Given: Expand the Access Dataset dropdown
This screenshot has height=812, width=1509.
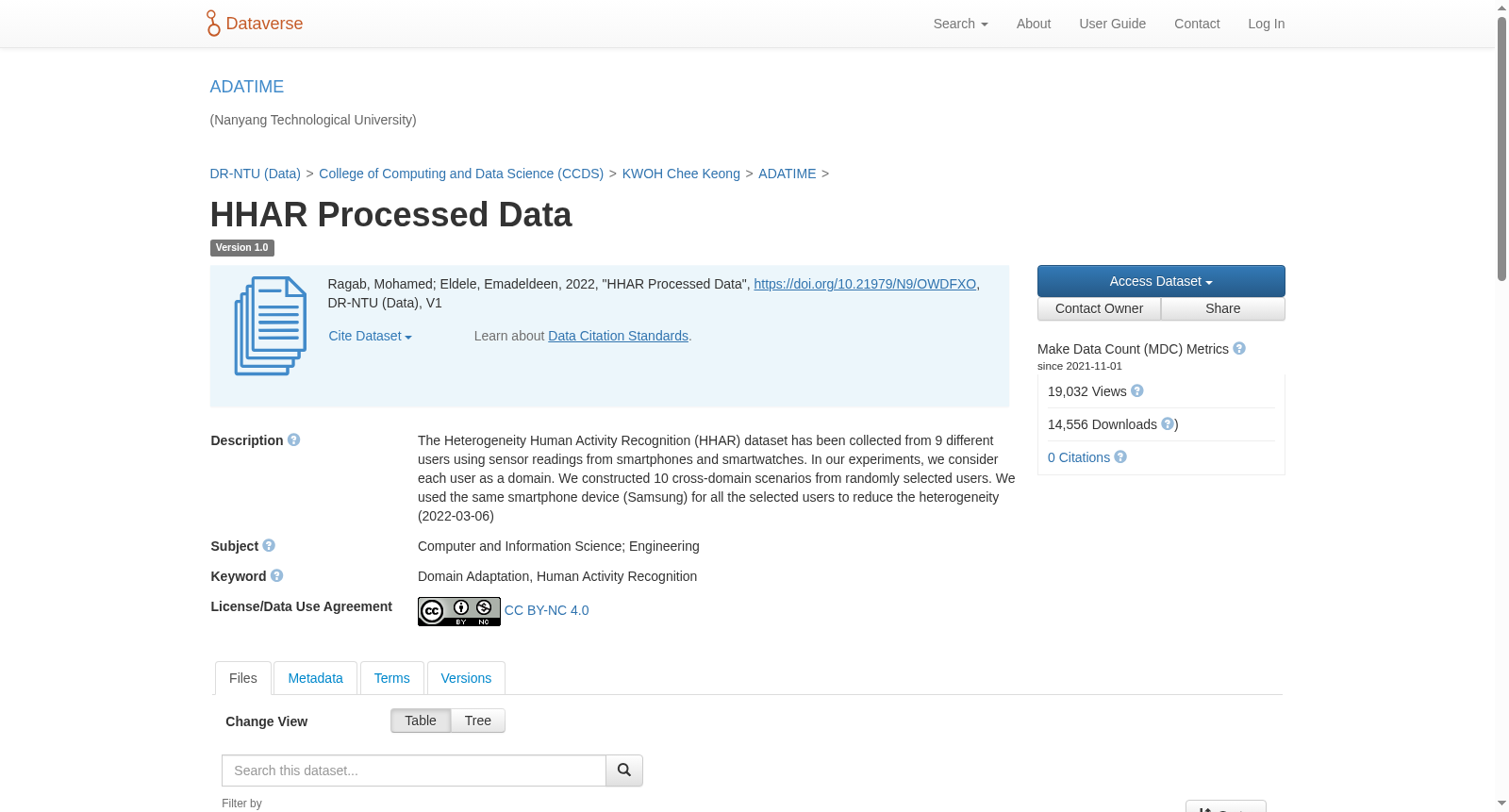Looking at the screenshot, I should point(1161,281).
